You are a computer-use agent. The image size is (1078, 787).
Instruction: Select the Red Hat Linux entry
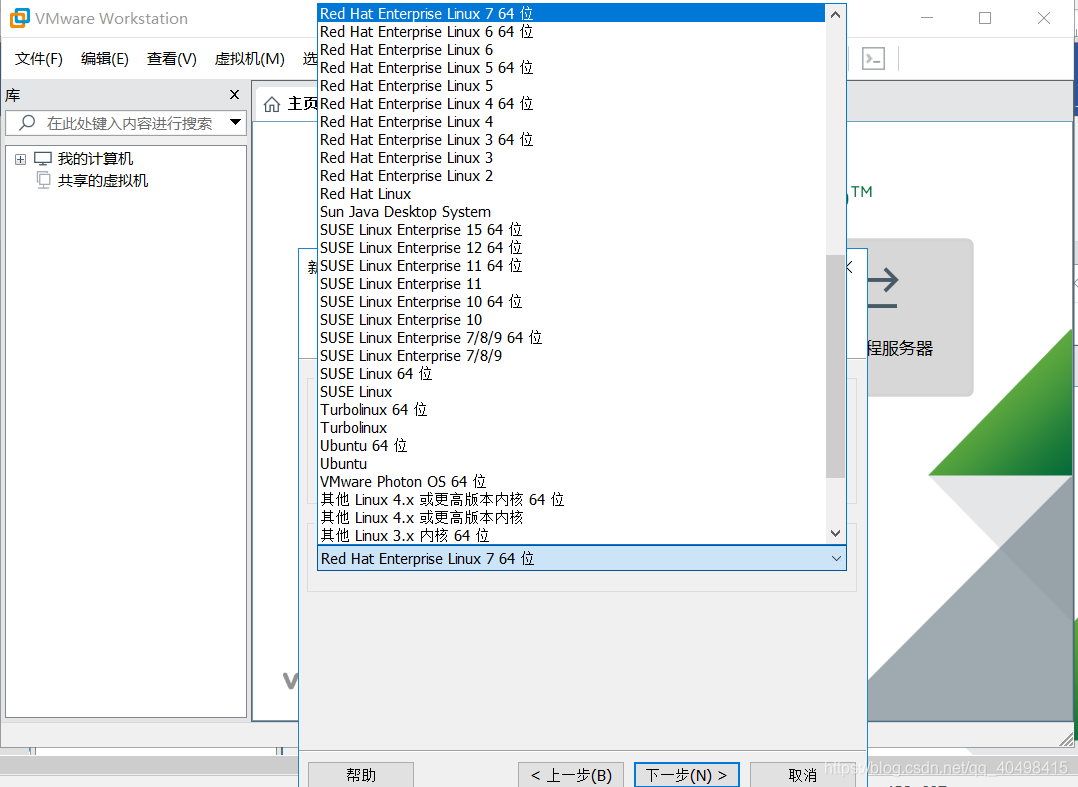[x=571, y=194]
